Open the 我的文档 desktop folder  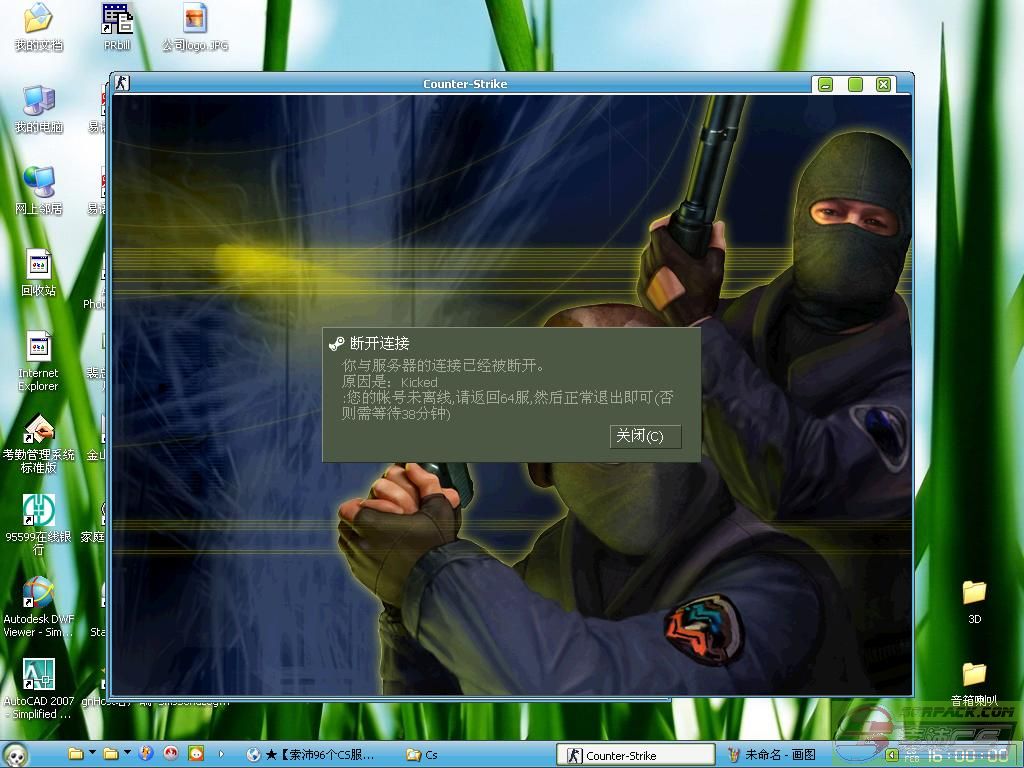coord(38,19)
